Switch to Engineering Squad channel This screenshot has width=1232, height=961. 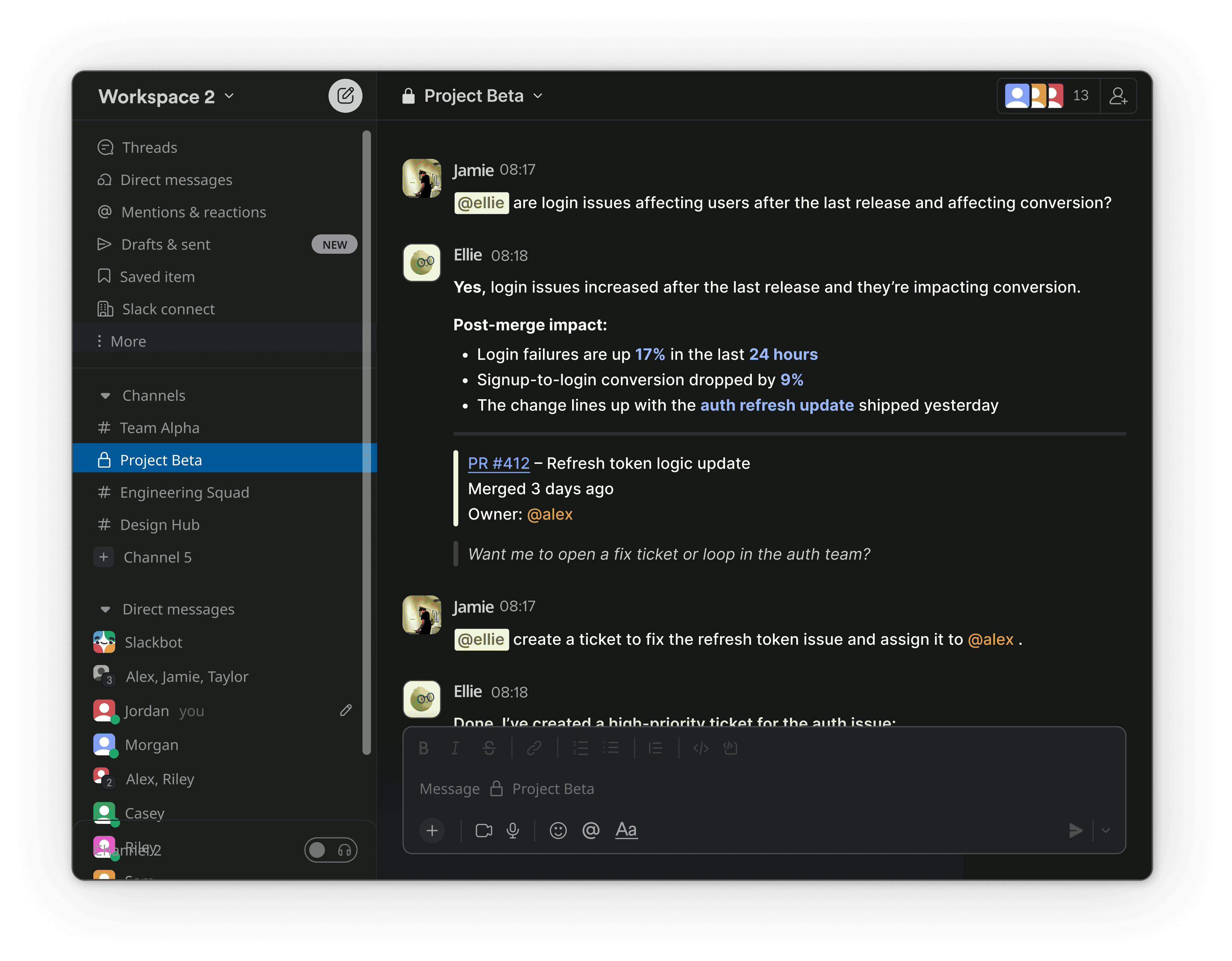click(184, 493)
